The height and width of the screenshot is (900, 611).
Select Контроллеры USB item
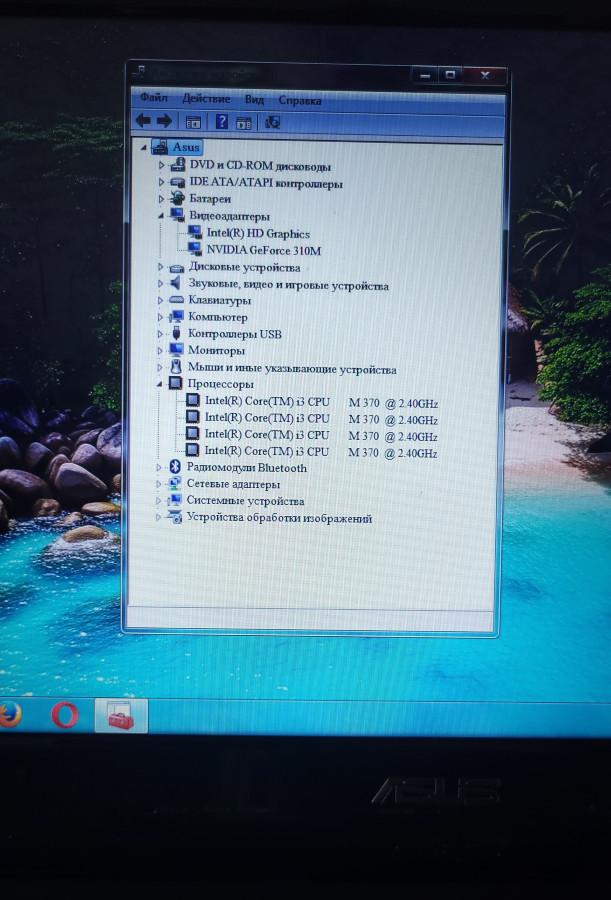coord(235,333)
